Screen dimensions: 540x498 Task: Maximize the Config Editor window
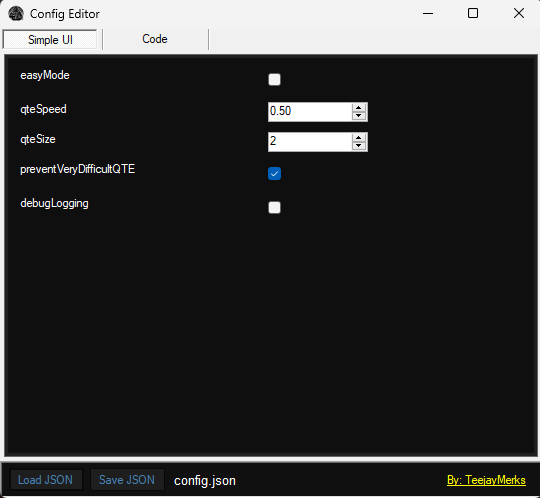473,14
